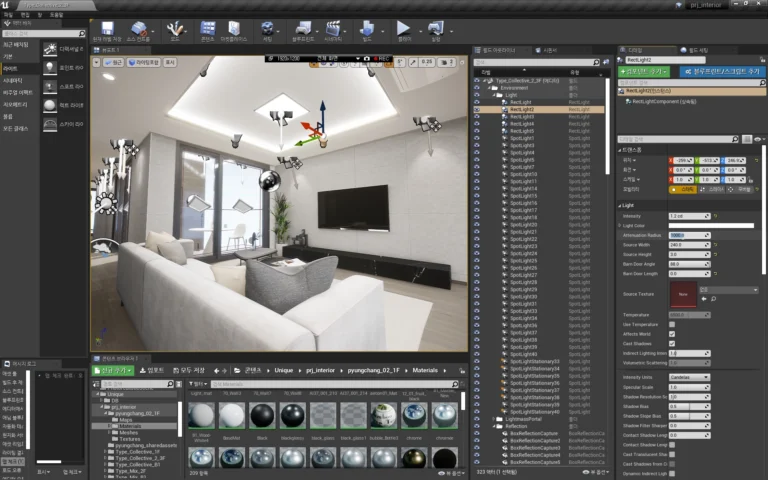
Task: Click the camera icon on the recording overlay
Action: click(366, 59)
